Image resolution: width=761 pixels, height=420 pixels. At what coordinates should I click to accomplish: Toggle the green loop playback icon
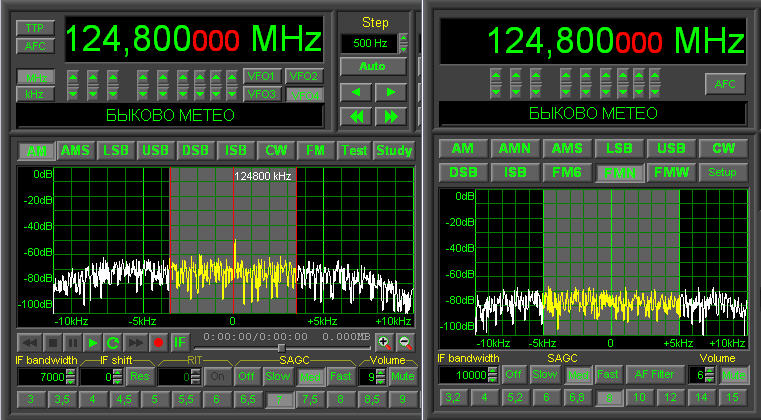click(x=113, y=343)
